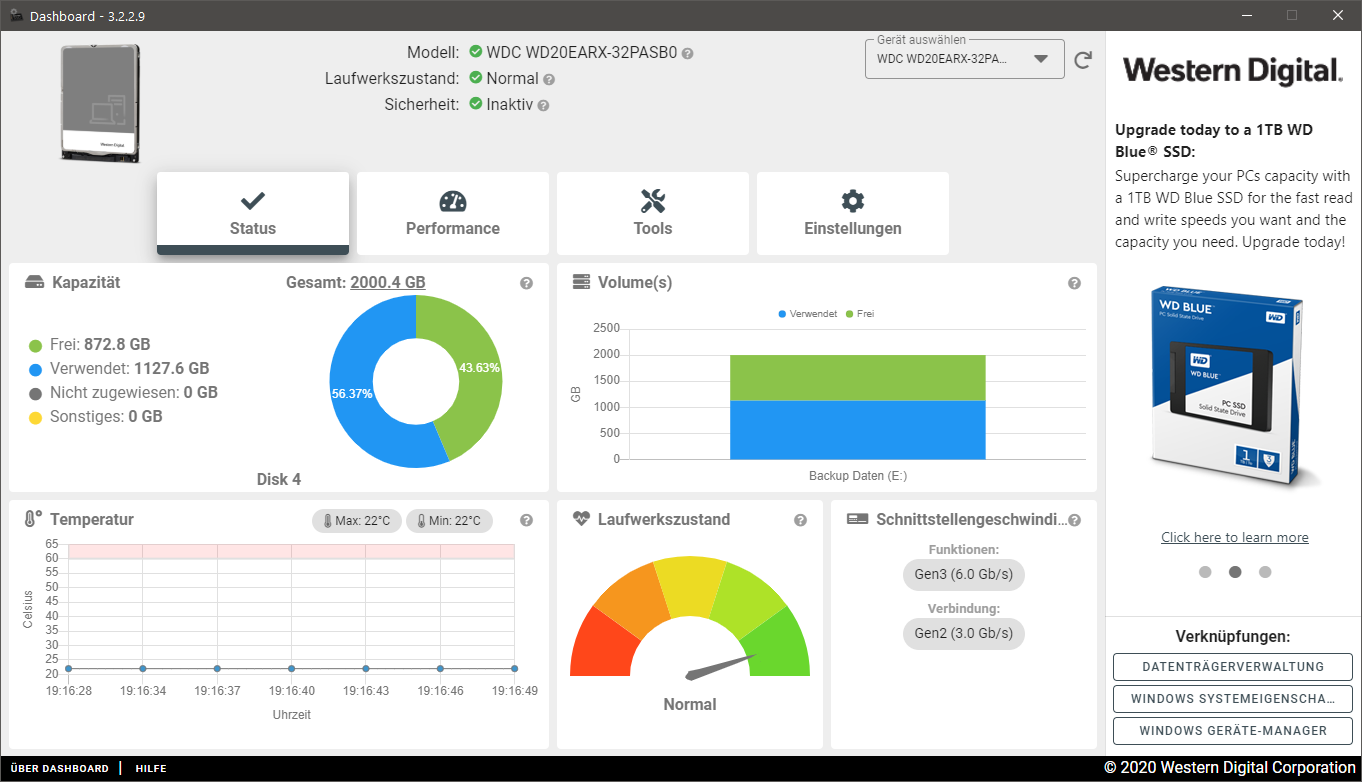Refresh the device list with the reload icon

pos(1083,61)
